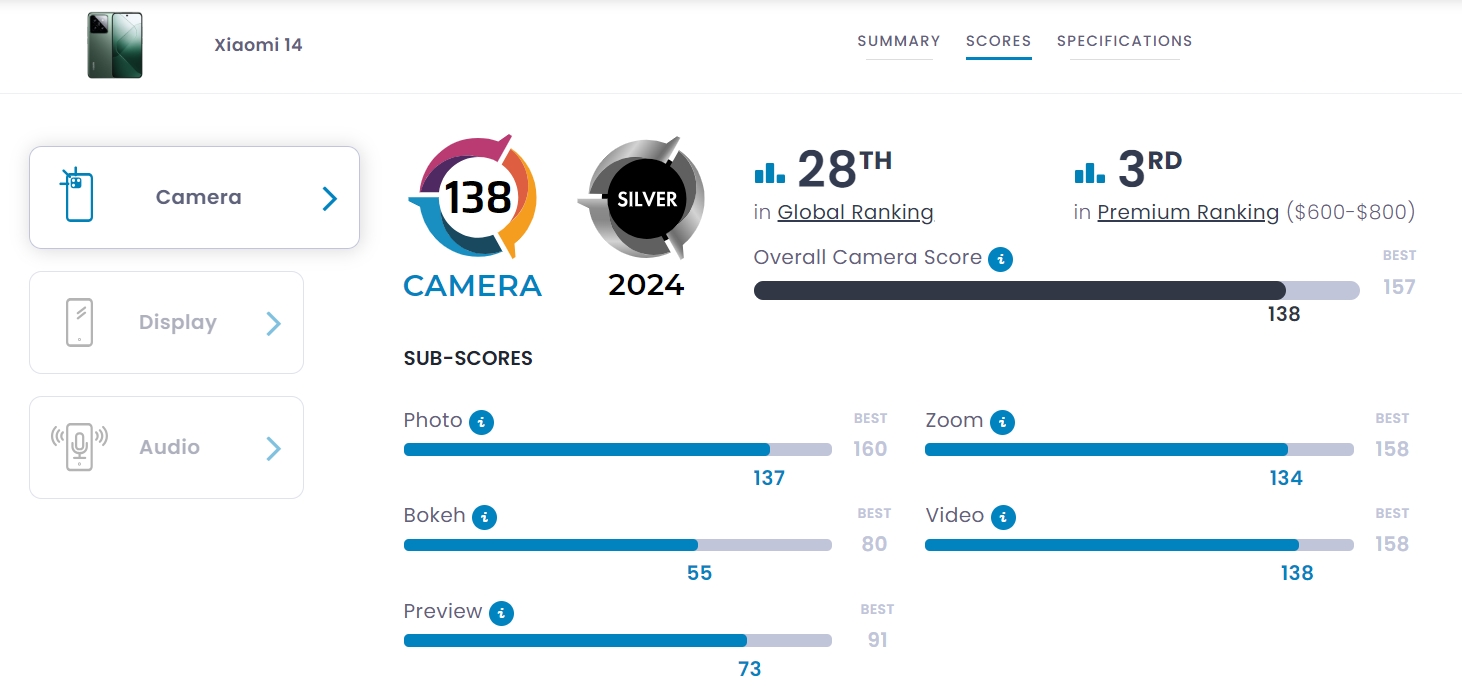The image size is (1462, 692).
Task: Click the Overall Camera Score info icon
Action: (x=1000, y=260)
